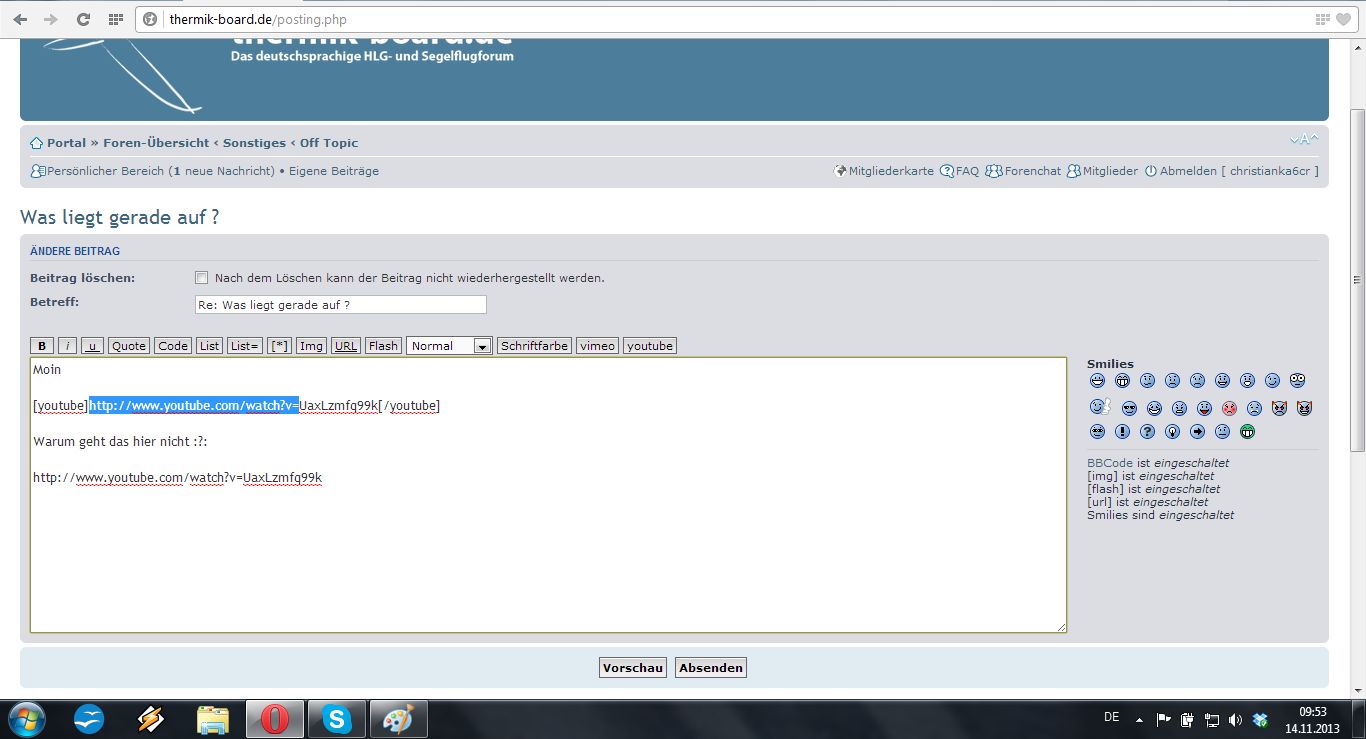
Task: Open Skype from the taskbar
Action: click(336, 718)
